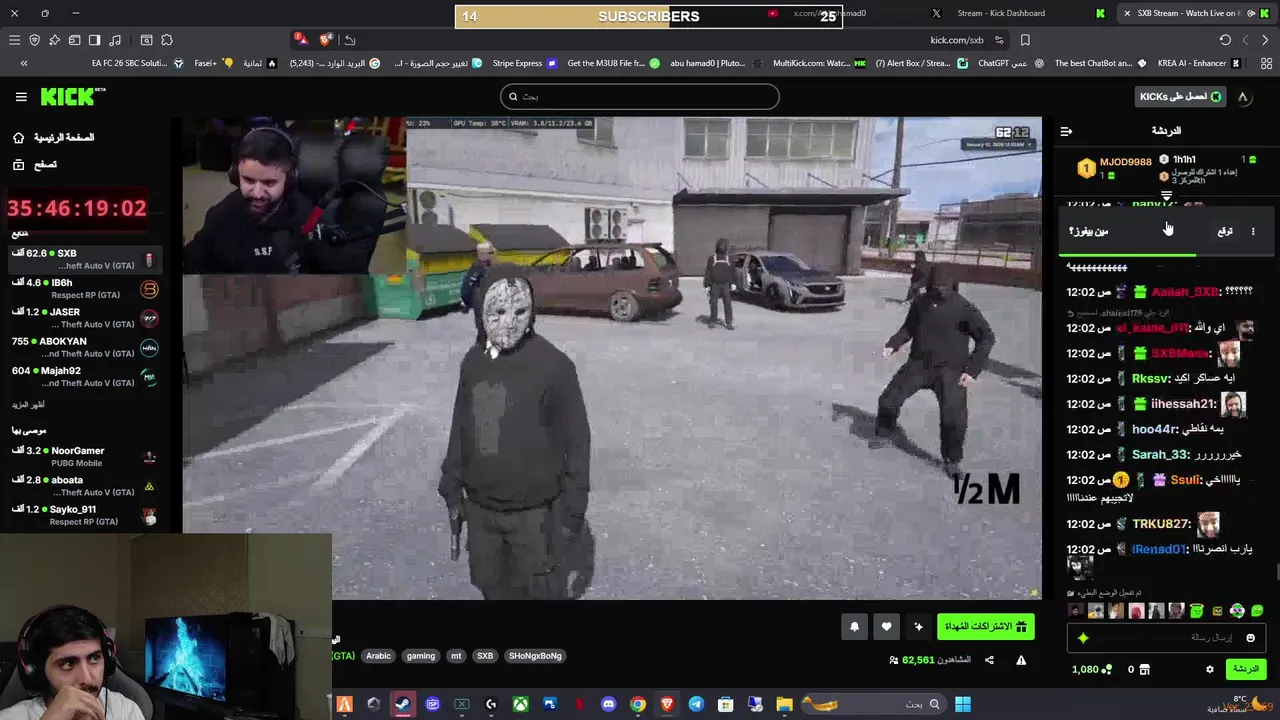The height and width of the screenshot is (720, 1280).
Task: Click the heart follow button
Action: click(886, 627)
